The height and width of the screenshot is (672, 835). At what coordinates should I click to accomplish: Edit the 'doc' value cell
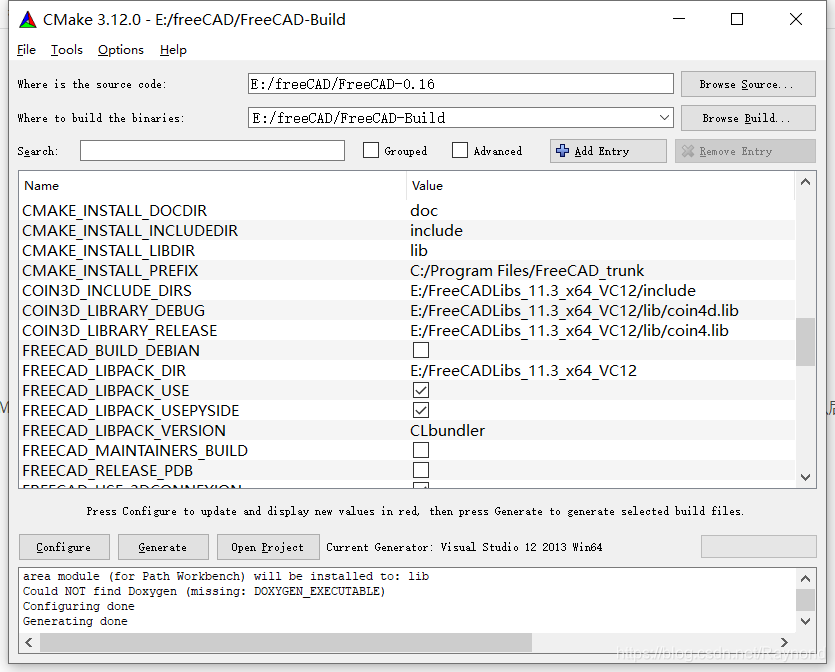tap(424, 210)
